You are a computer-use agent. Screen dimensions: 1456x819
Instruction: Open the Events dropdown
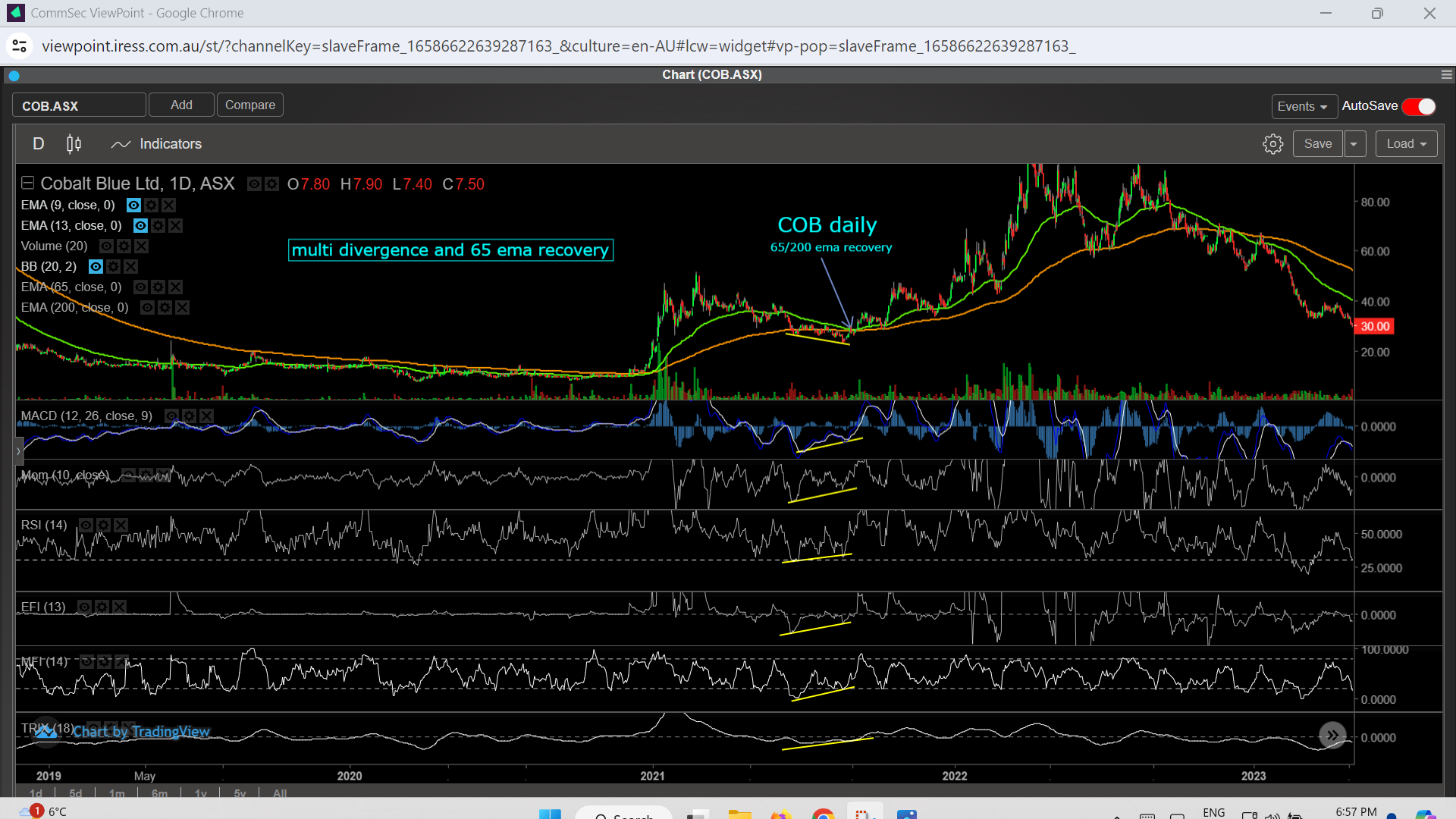pyautogui.click(x=1304, y=106)
